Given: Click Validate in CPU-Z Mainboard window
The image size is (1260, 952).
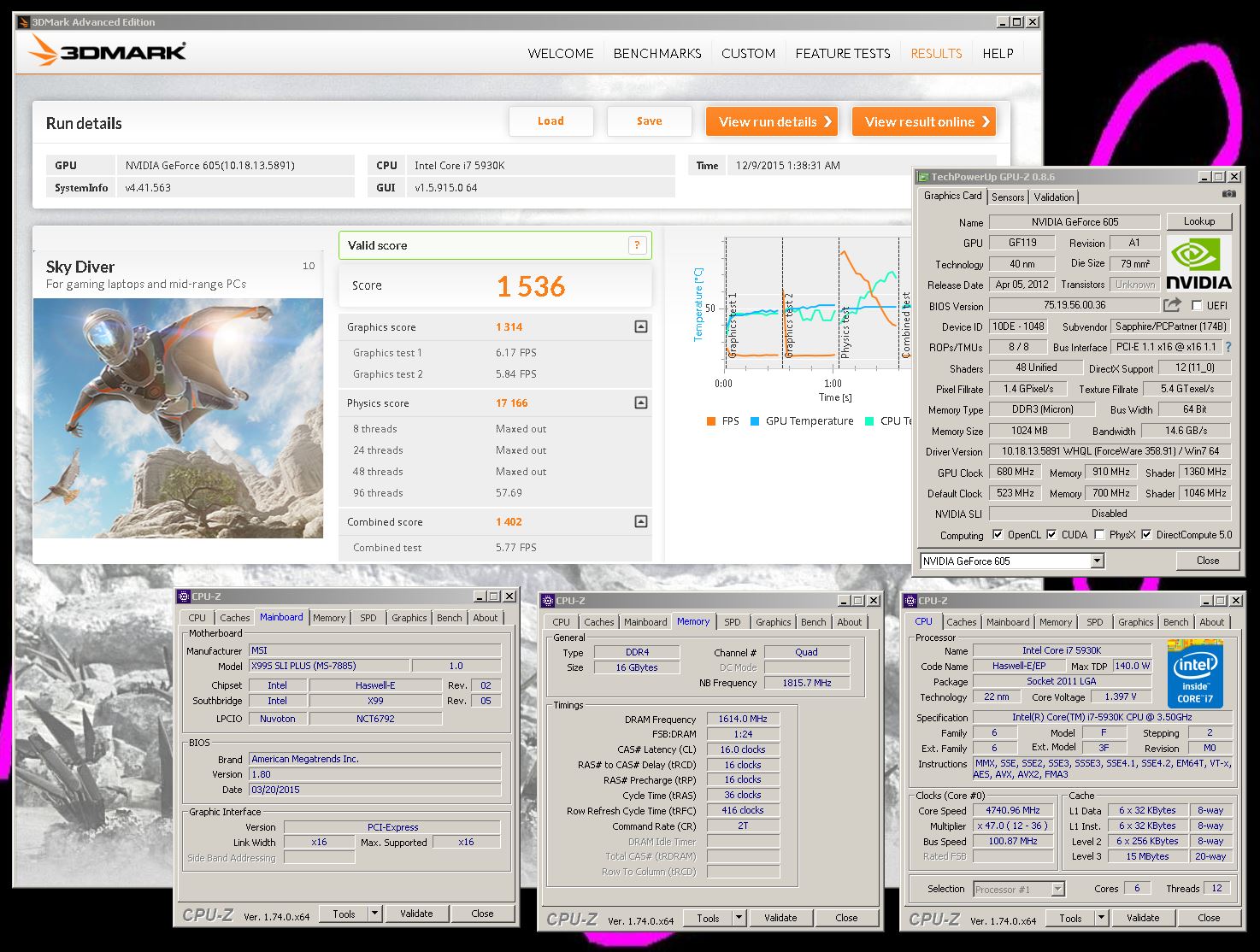Looking at the screenshot, I should pos(416,914).
